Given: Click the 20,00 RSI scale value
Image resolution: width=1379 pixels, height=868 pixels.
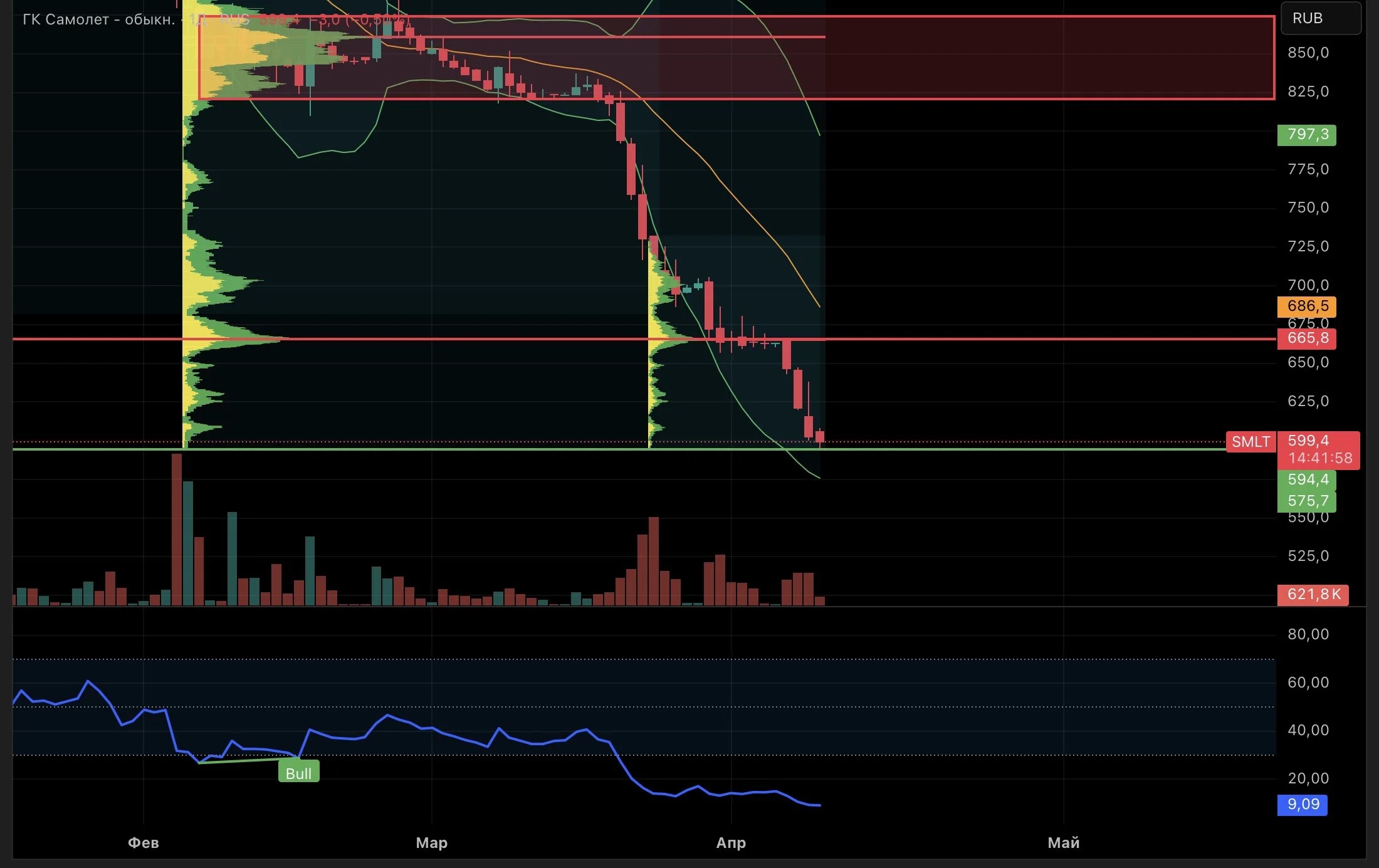Looking at the screenshot, I should click(1308, 778).
